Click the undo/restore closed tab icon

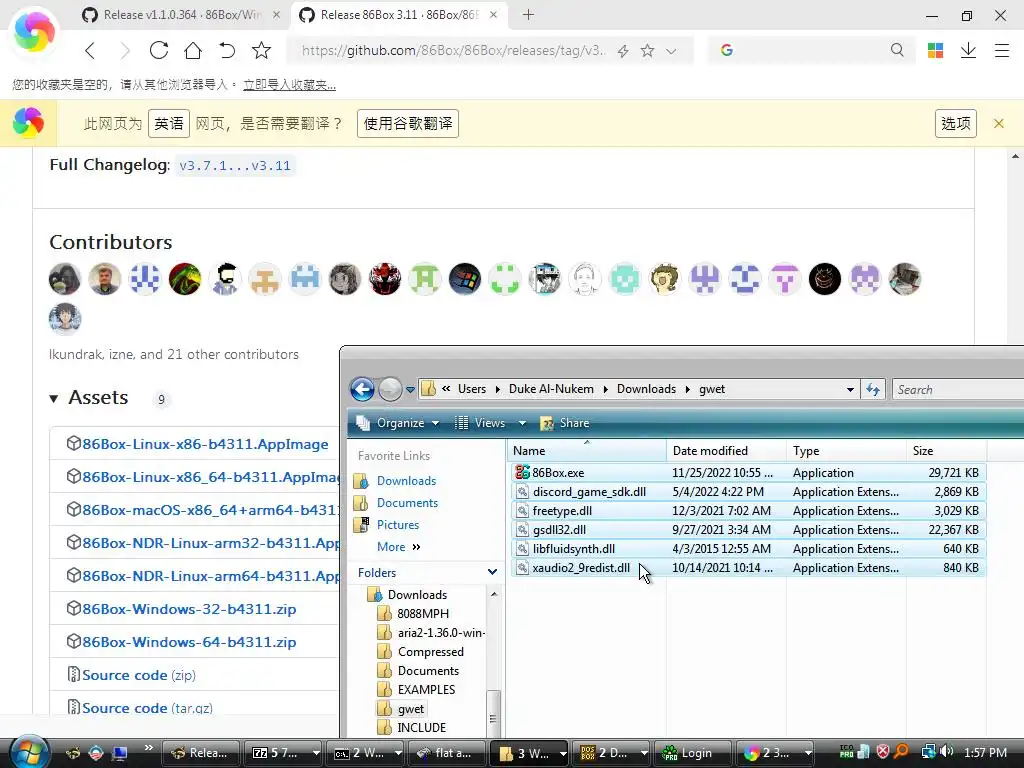[x=227, y=50]
